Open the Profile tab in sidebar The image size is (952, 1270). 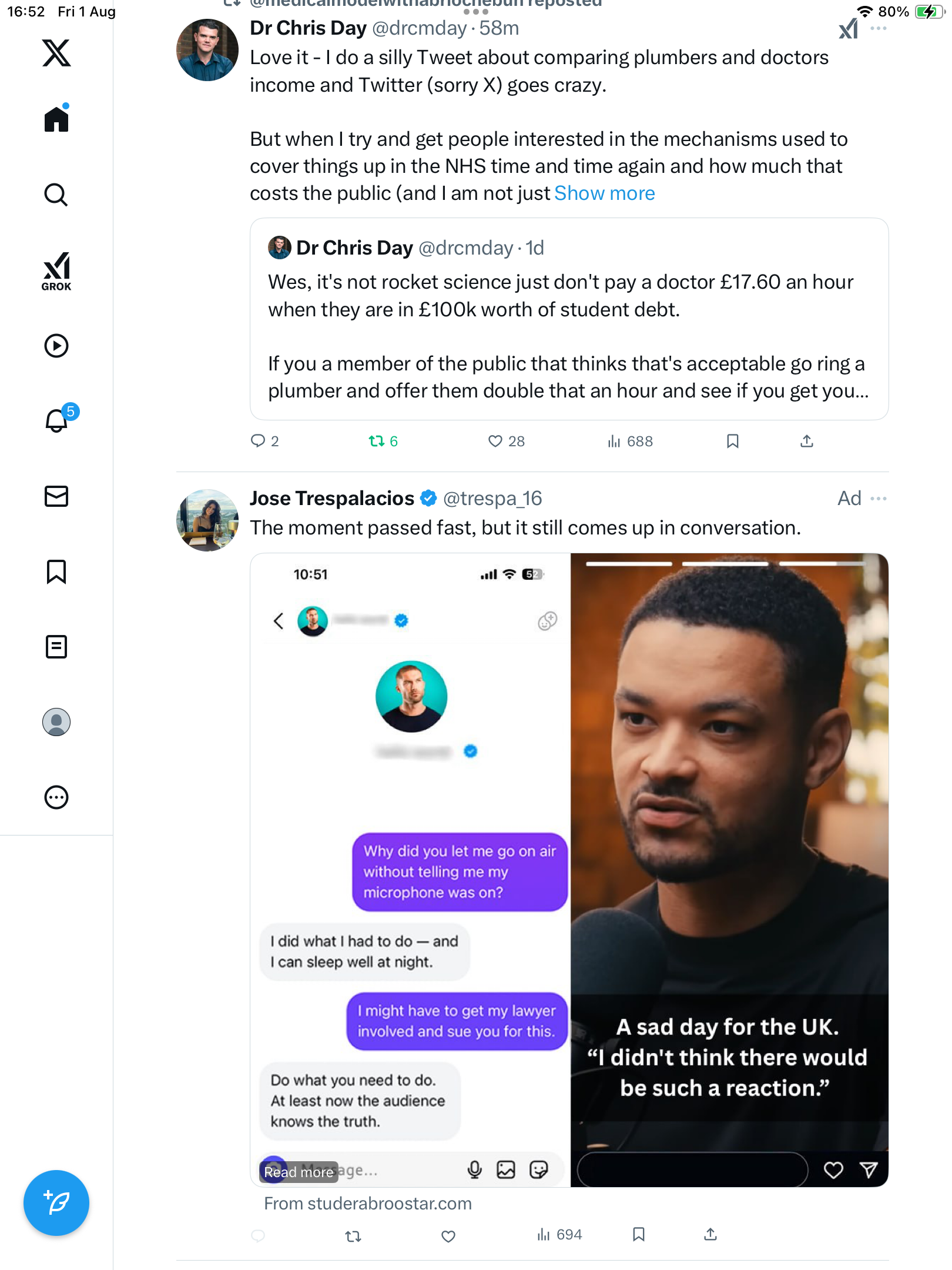pyautogui.click(x=56, y=722)
